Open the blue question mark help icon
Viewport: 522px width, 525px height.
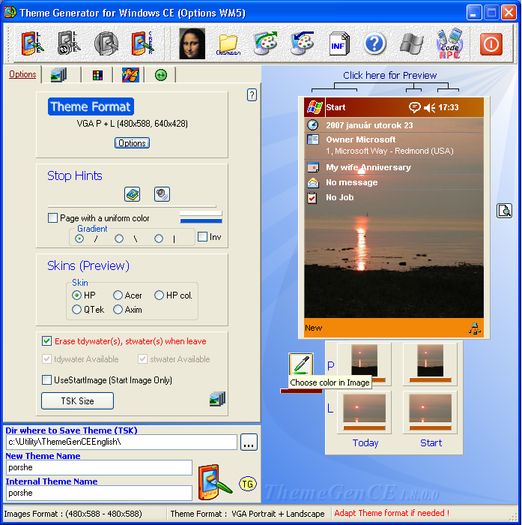375,44
